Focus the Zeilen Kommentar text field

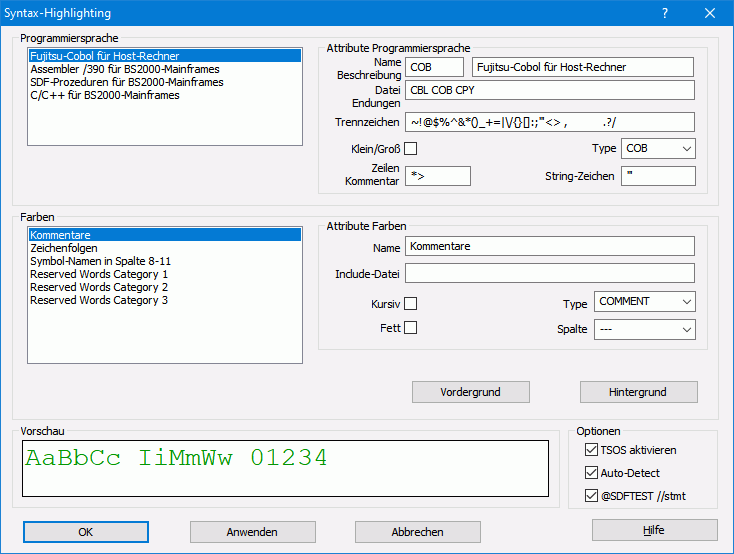pos(437,176)
